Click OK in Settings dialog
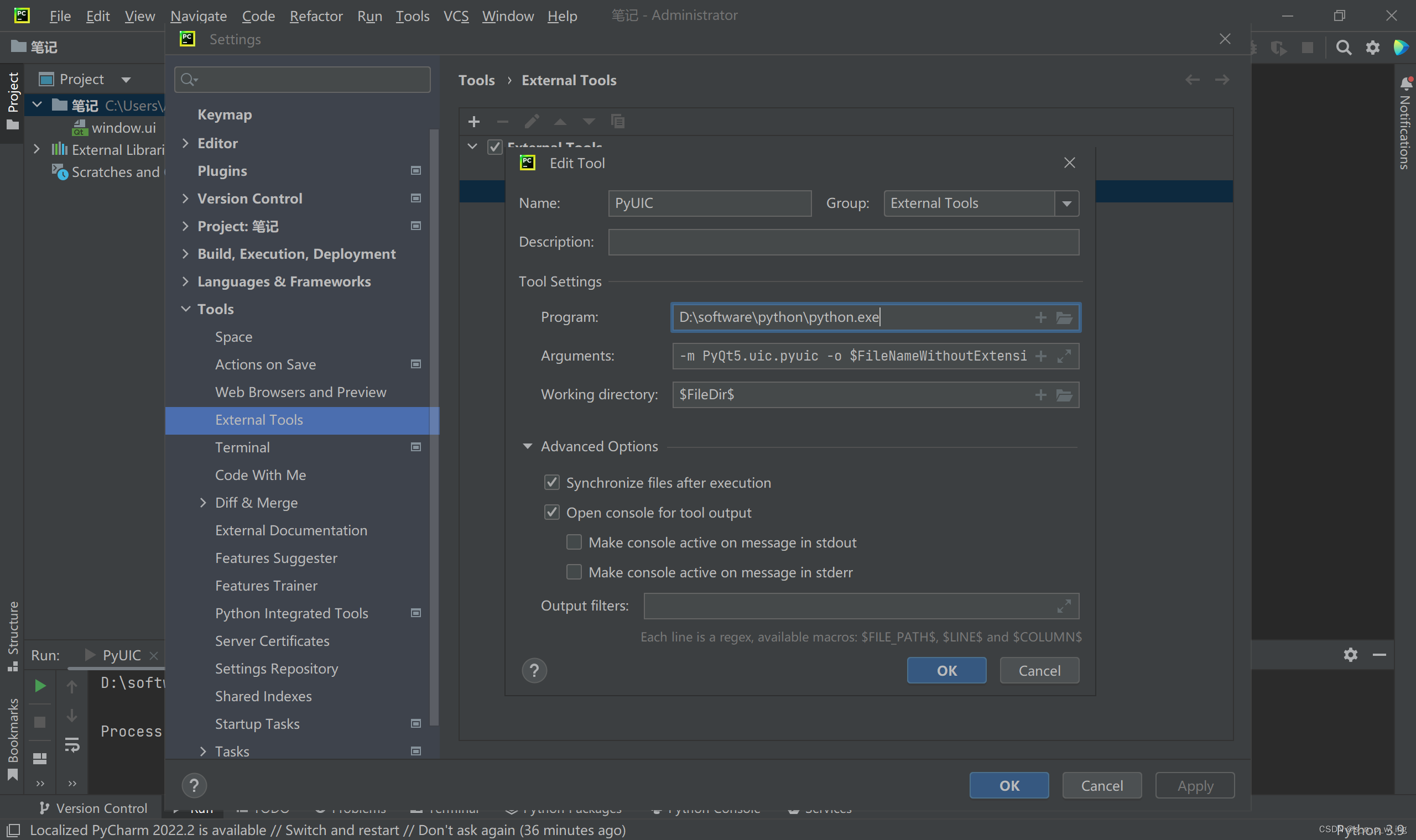The height and width of the screenshot is (840, 1416). pyautogui.click(x=1009, y=786)
